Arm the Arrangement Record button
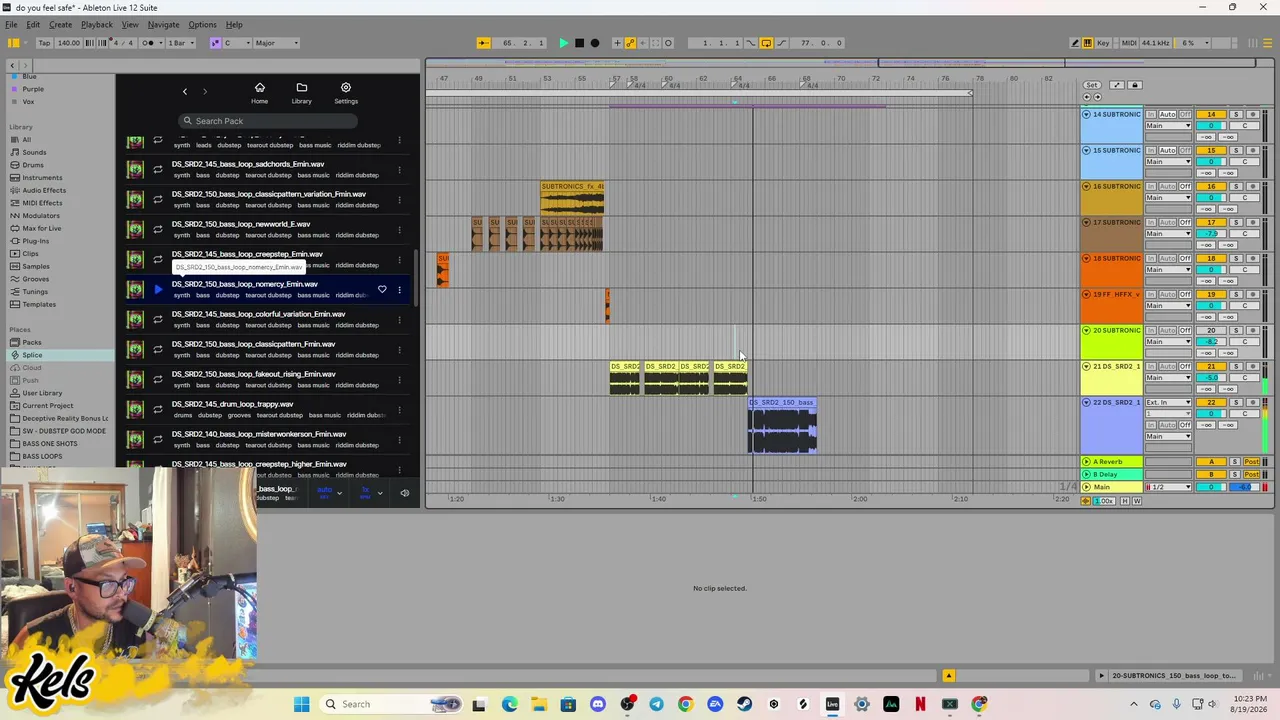 [x=595, y=43]
